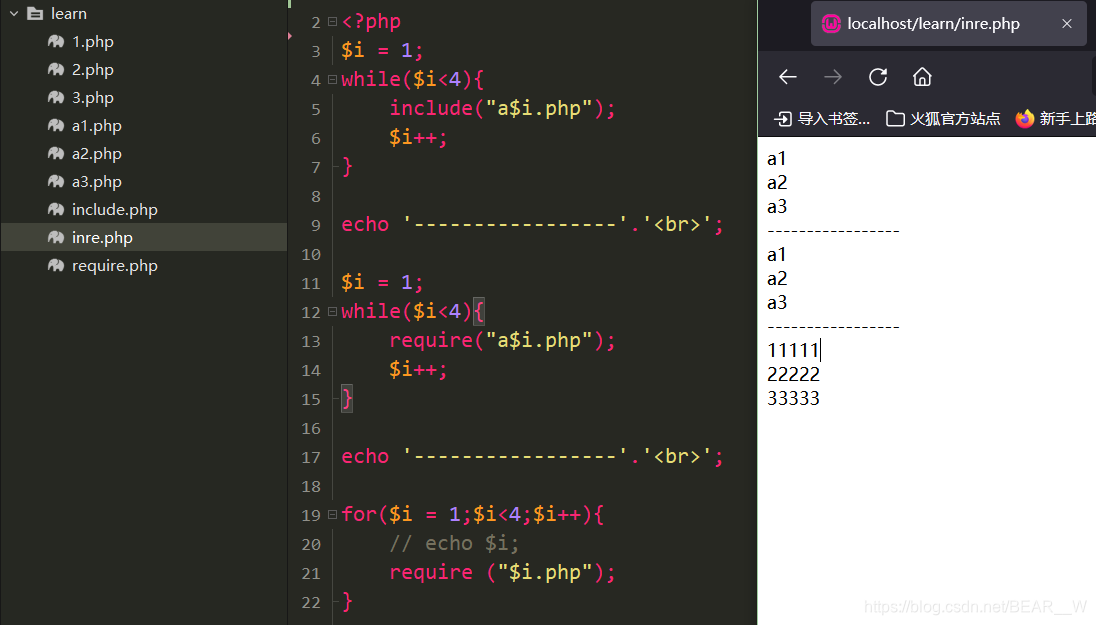The height and width of the screenshot is (625, 1096).
Task: Open the 火狐官方站点 bookmark folder
Action: pos(943,119)
